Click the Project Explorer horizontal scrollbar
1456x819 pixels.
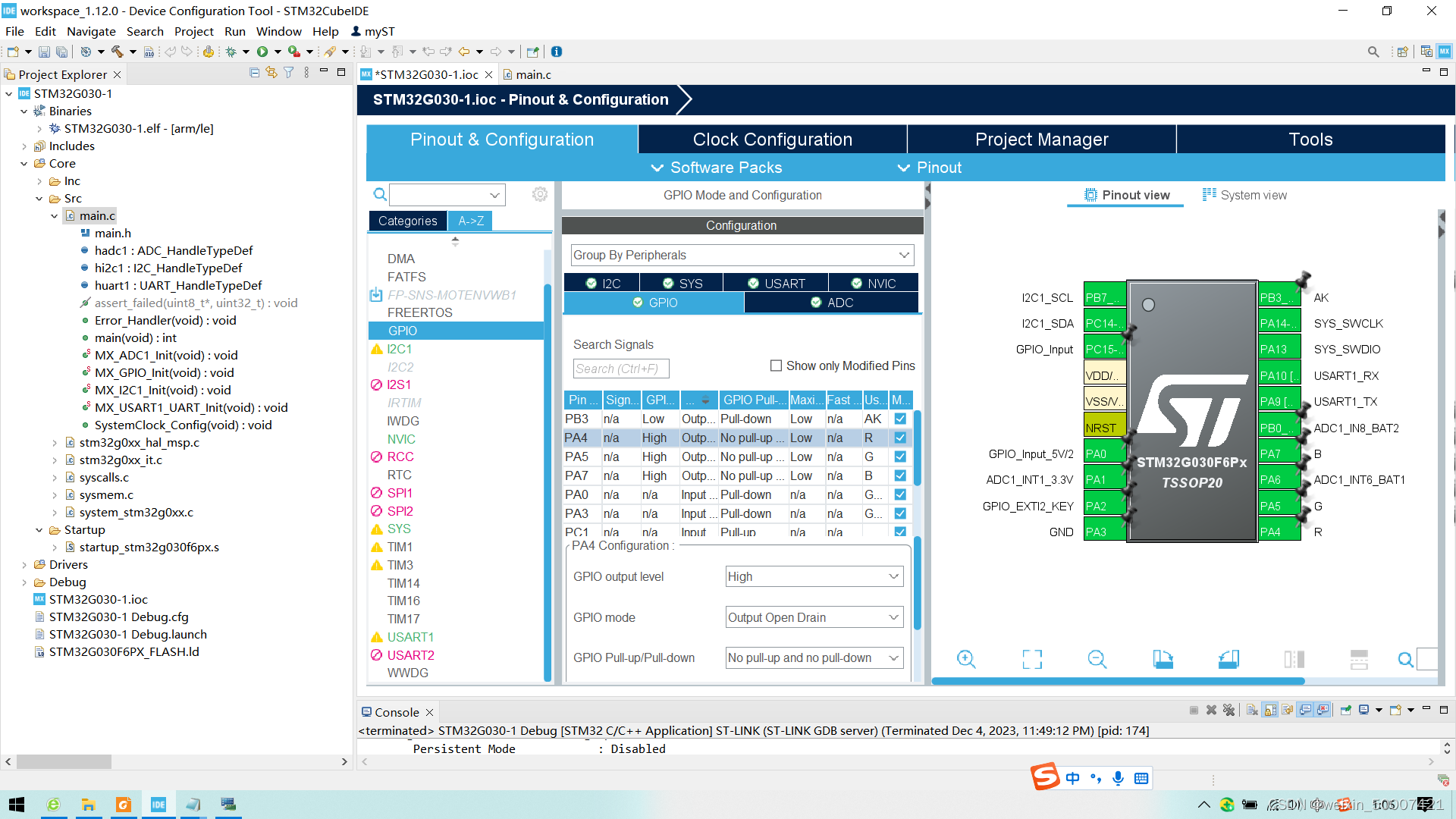(64, 761)
